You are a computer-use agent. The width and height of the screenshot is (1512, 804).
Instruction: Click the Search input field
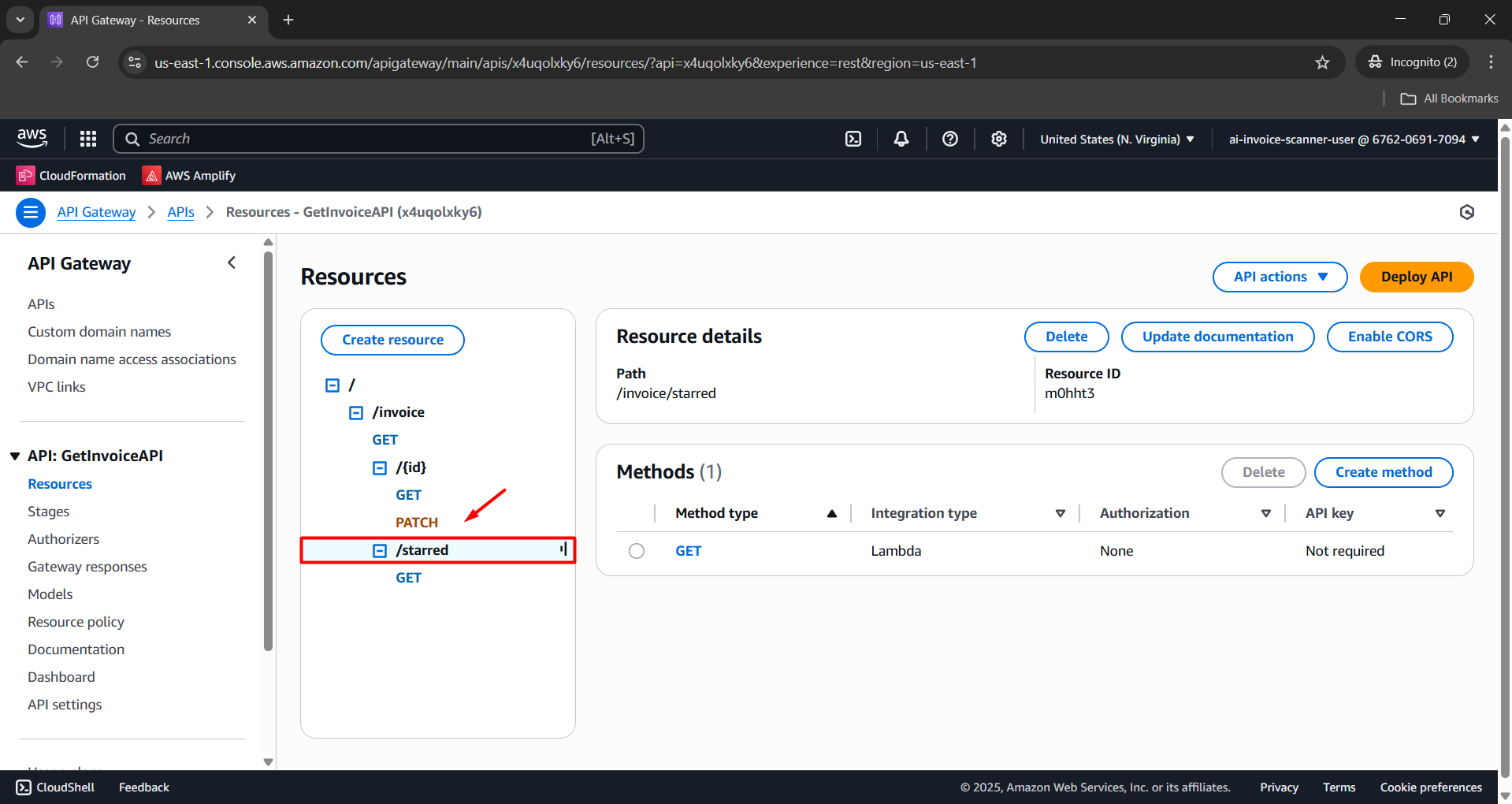378,138
